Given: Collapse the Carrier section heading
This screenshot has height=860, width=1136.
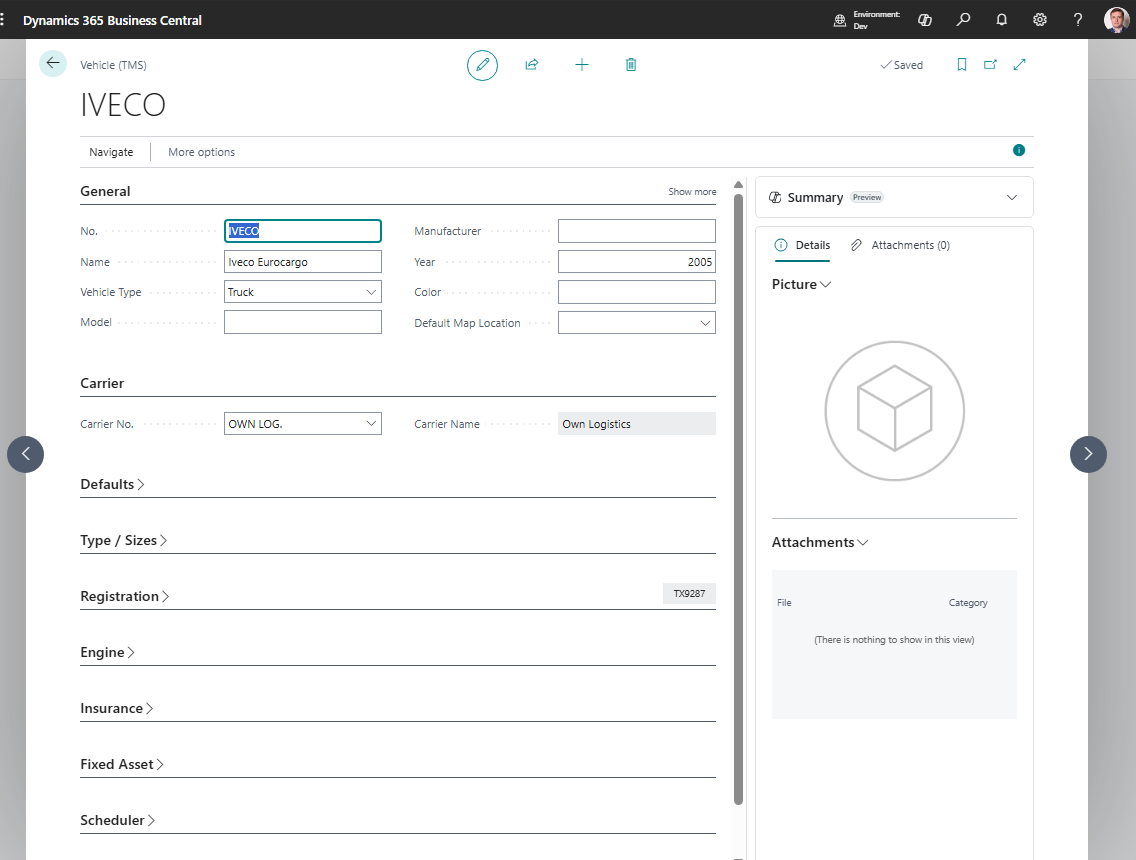Looking at the screenshot, I should tap(102, 383).
